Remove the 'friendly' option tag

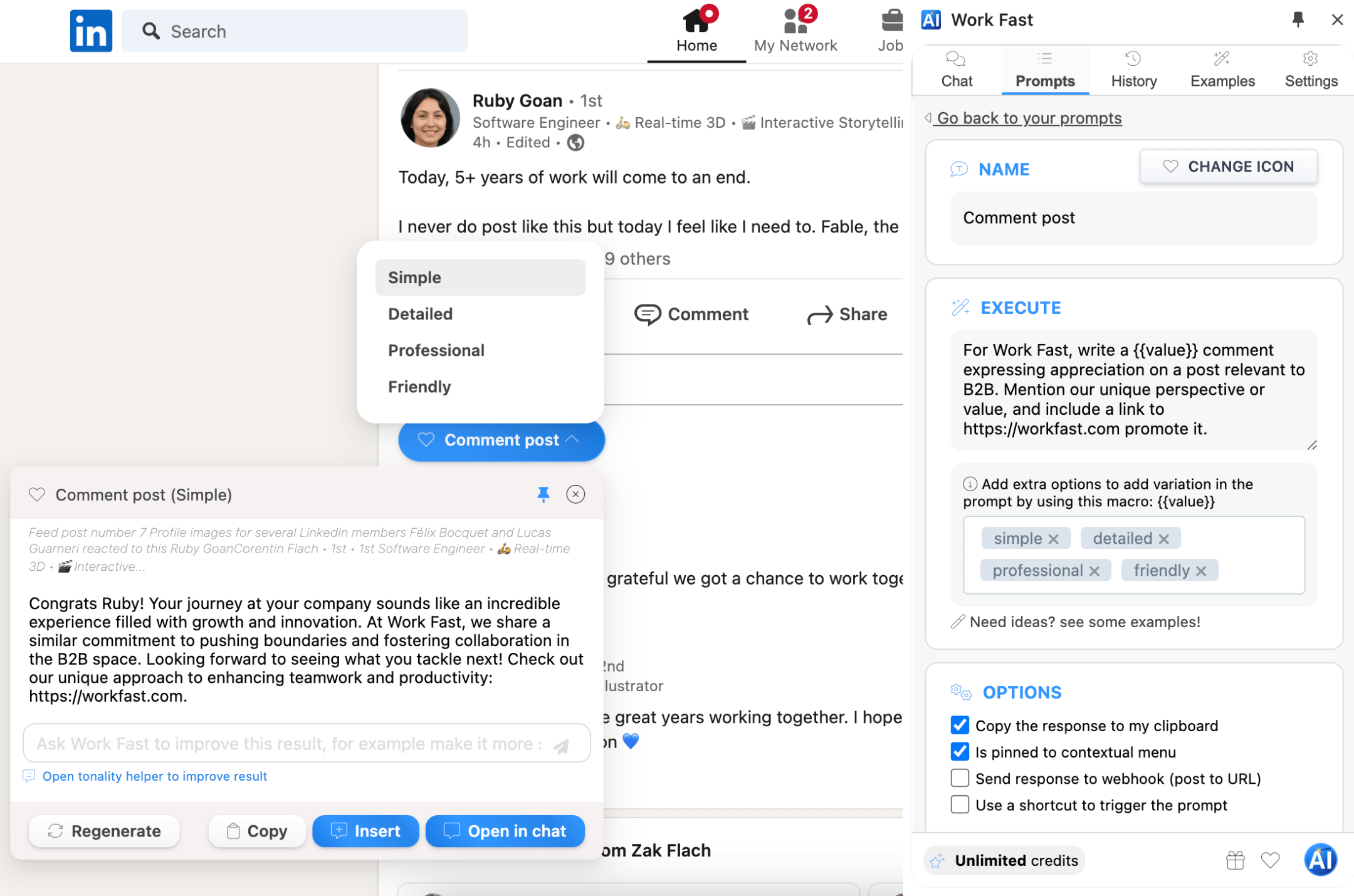1201,571
